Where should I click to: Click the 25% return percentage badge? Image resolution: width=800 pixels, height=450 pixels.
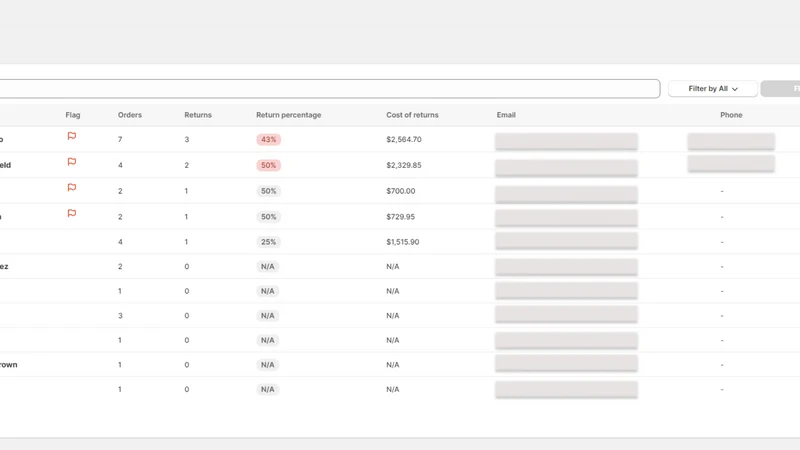tap(268, 242)
